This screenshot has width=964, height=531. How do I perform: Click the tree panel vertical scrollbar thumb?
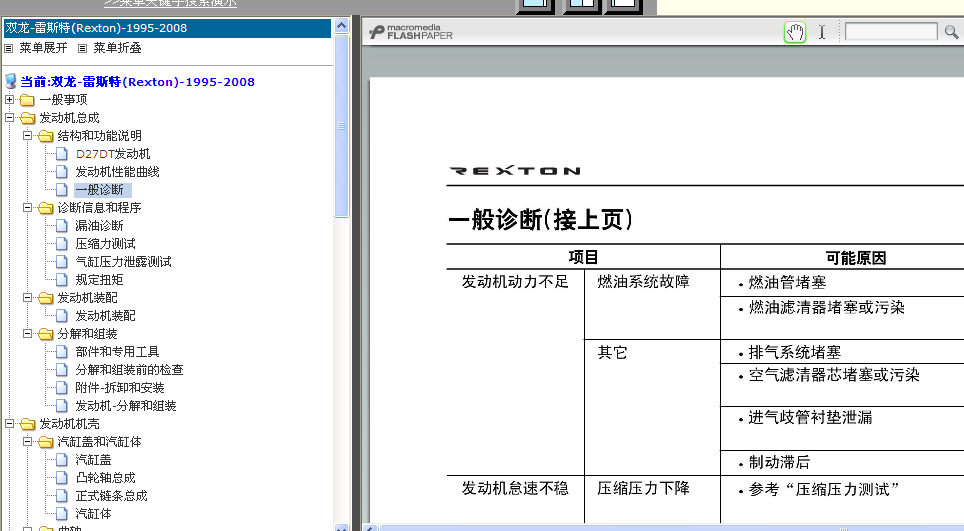(341, 126)
